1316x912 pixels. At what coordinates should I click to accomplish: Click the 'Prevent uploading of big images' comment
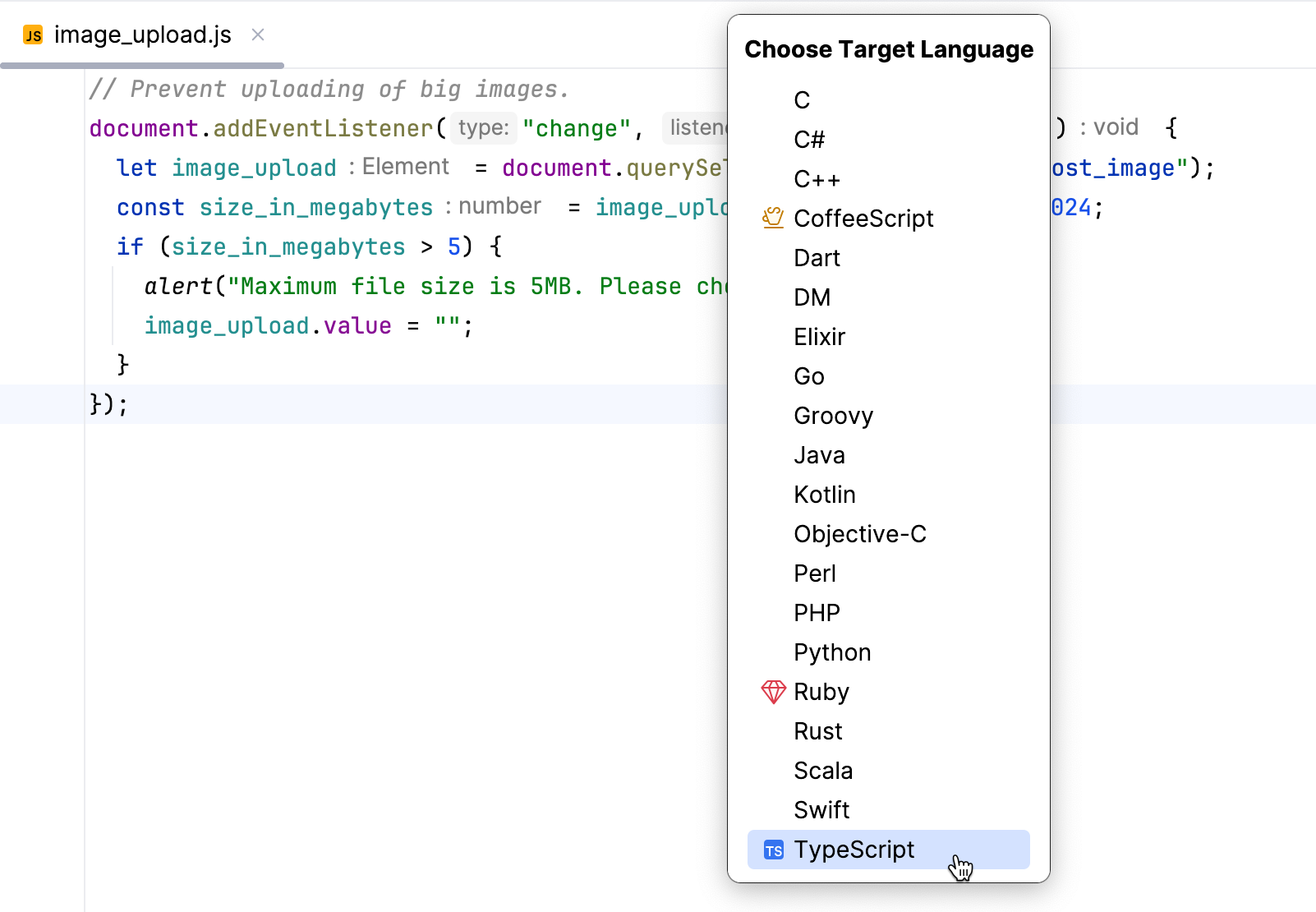pos(329,89)
